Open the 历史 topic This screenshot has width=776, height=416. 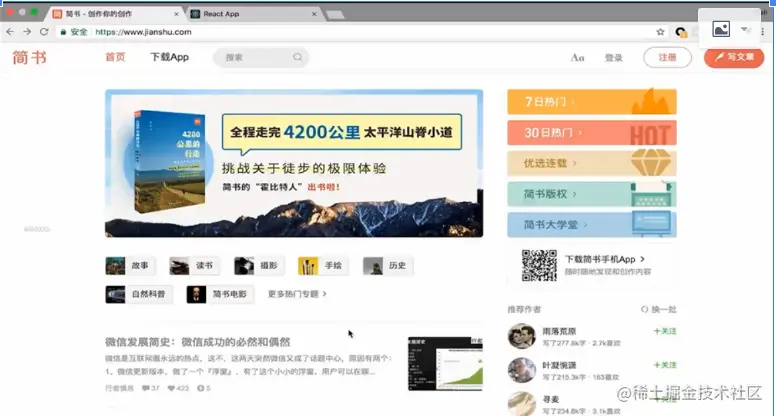(x=388, y=266)
